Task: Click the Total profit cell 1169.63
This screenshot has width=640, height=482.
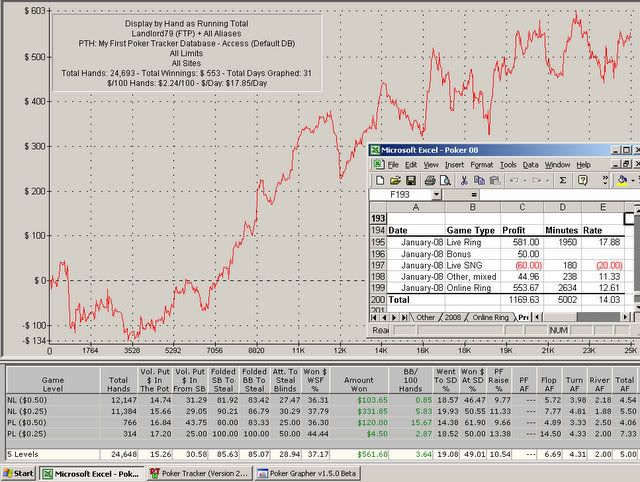Action: click(522, 300)
